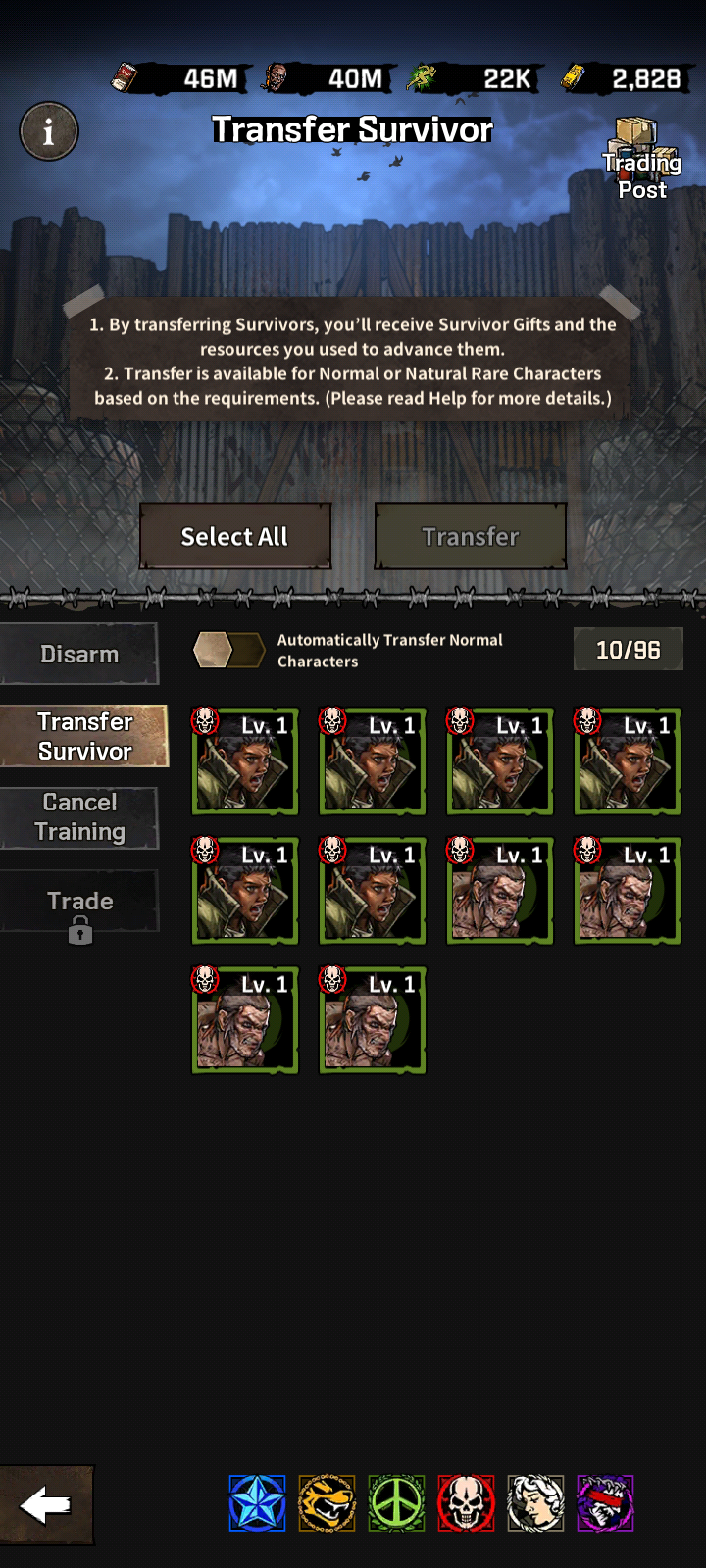This screenshot has width=706, height=1568.
Task: Select first survivor in top row
Action: pyautogui.click(x=244, y=761)
